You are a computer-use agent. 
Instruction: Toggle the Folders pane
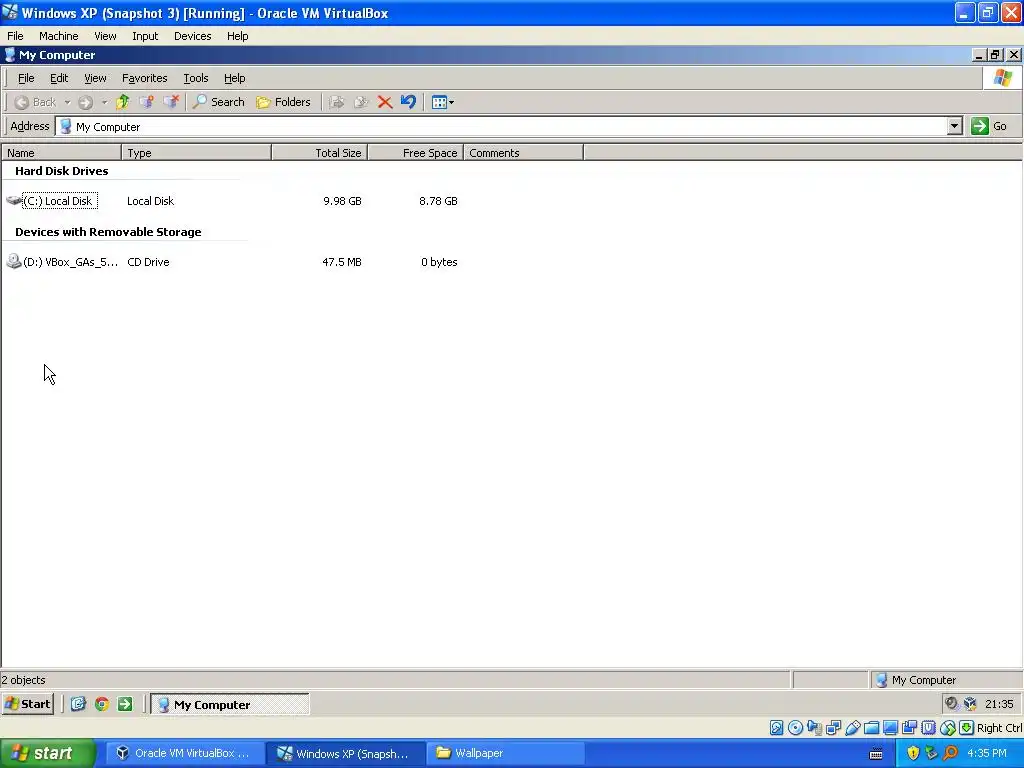(283, 102)
